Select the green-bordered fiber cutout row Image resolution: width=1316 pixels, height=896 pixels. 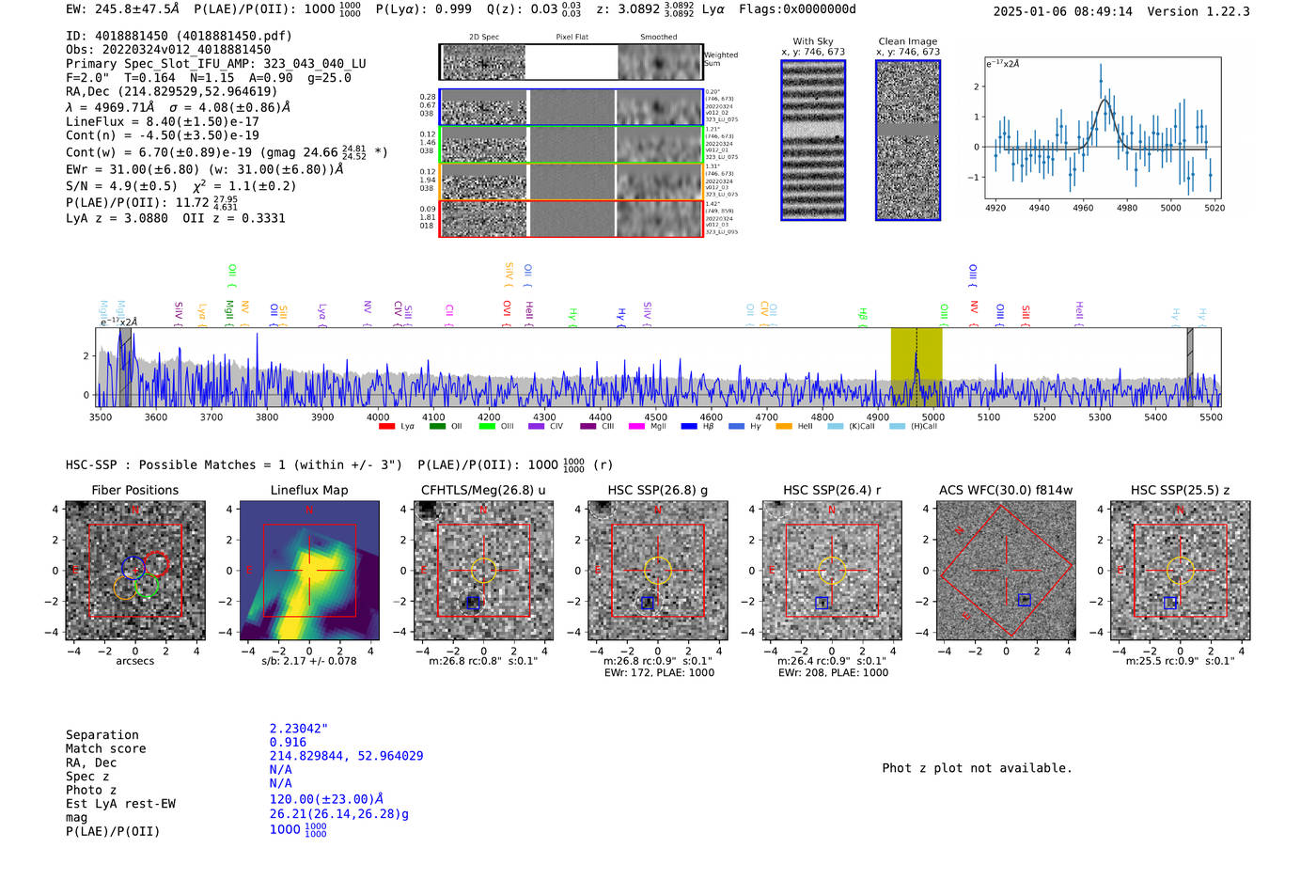(571, 145)
